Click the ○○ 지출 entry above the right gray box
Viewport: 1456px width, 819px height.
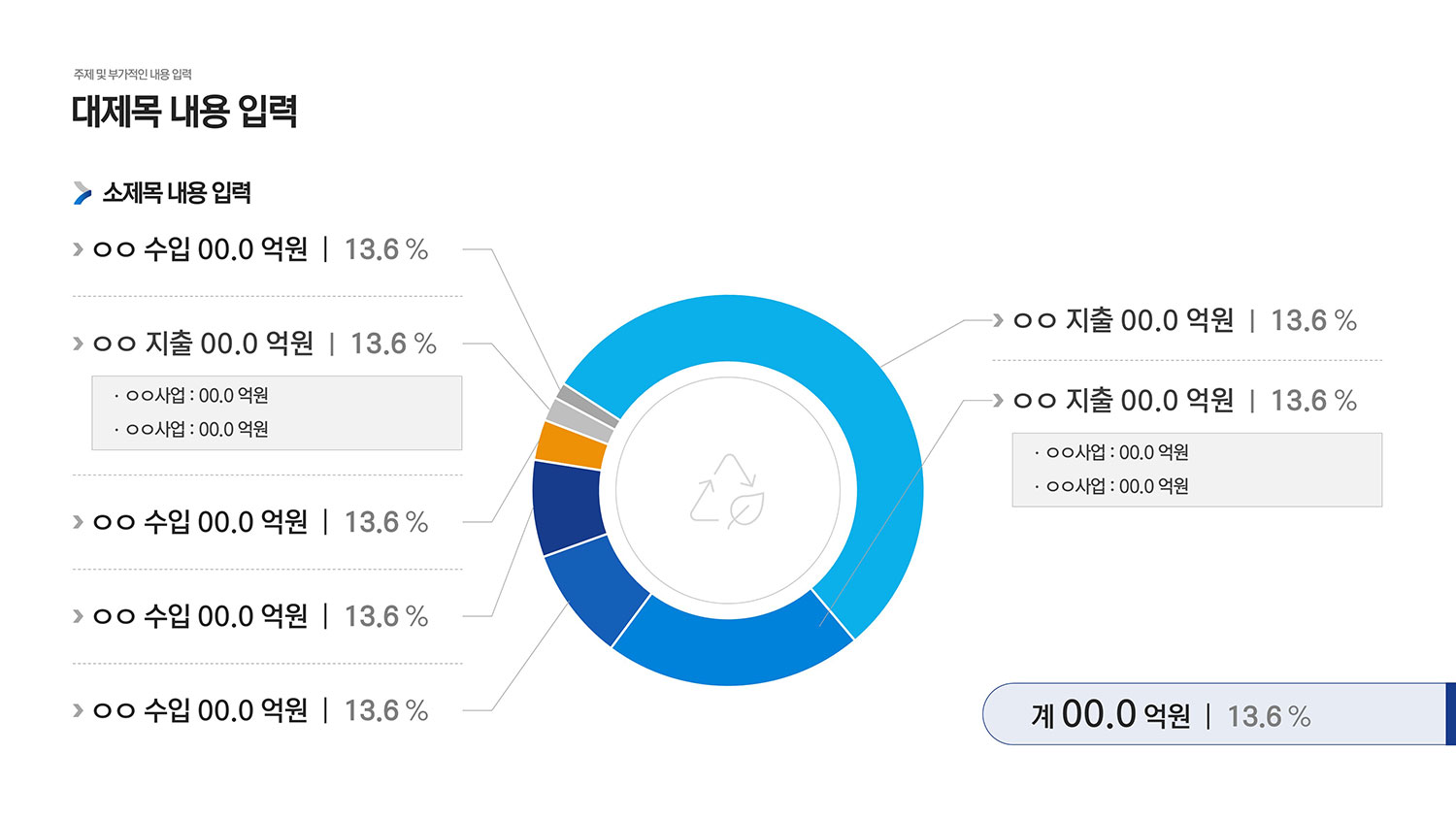point(1175,400)
